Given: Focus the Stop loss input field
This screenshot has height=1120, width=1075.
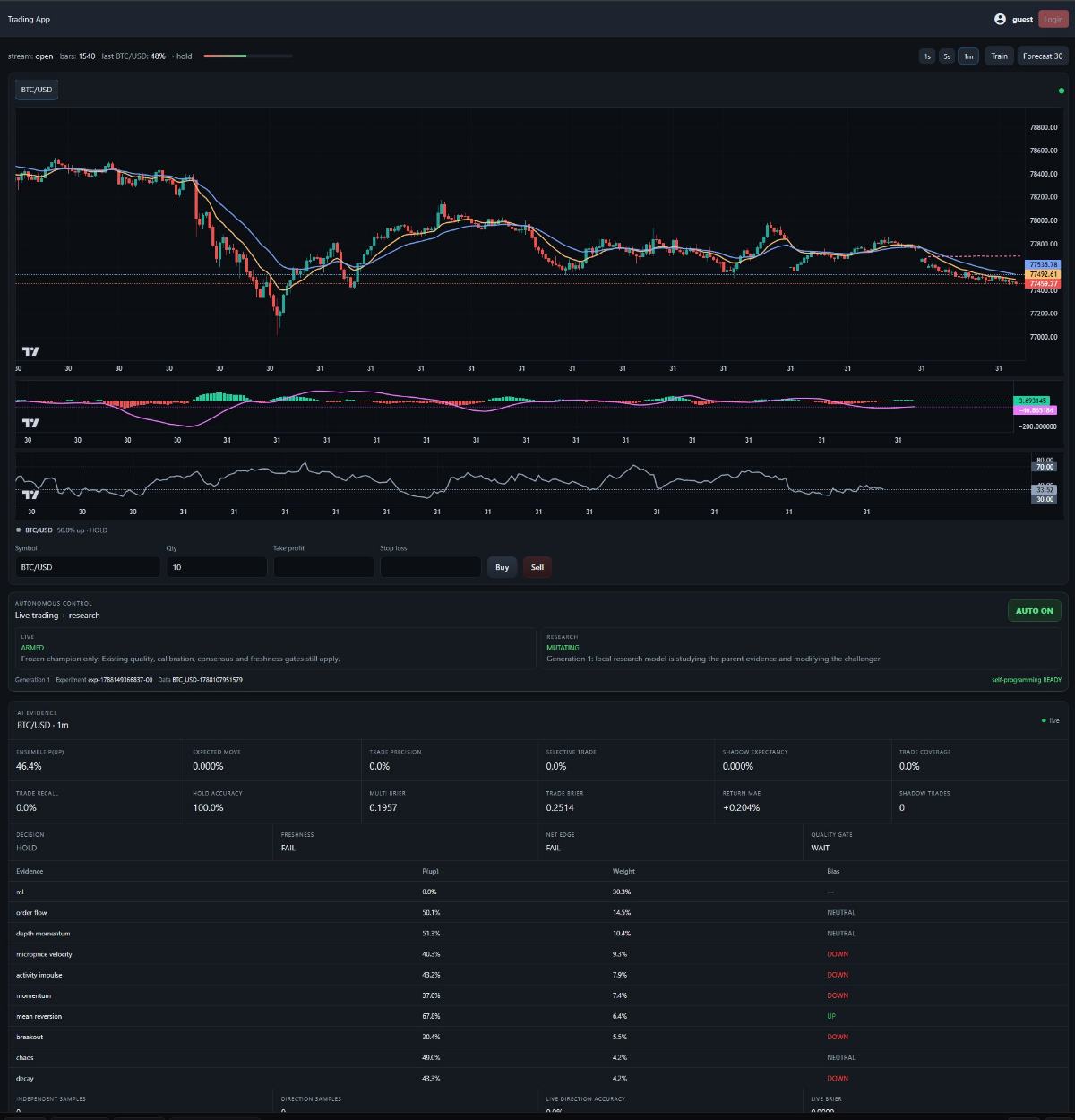Looking at the screenshot, I should point(431,567).
